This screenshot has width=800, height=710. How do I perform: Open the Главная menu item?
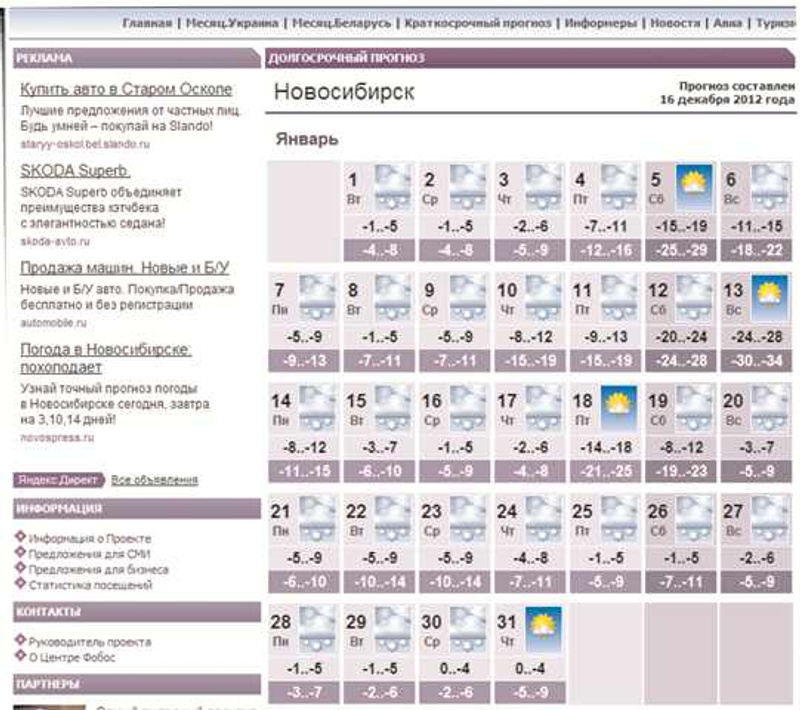pyautogui.click(x=148, y=22)
